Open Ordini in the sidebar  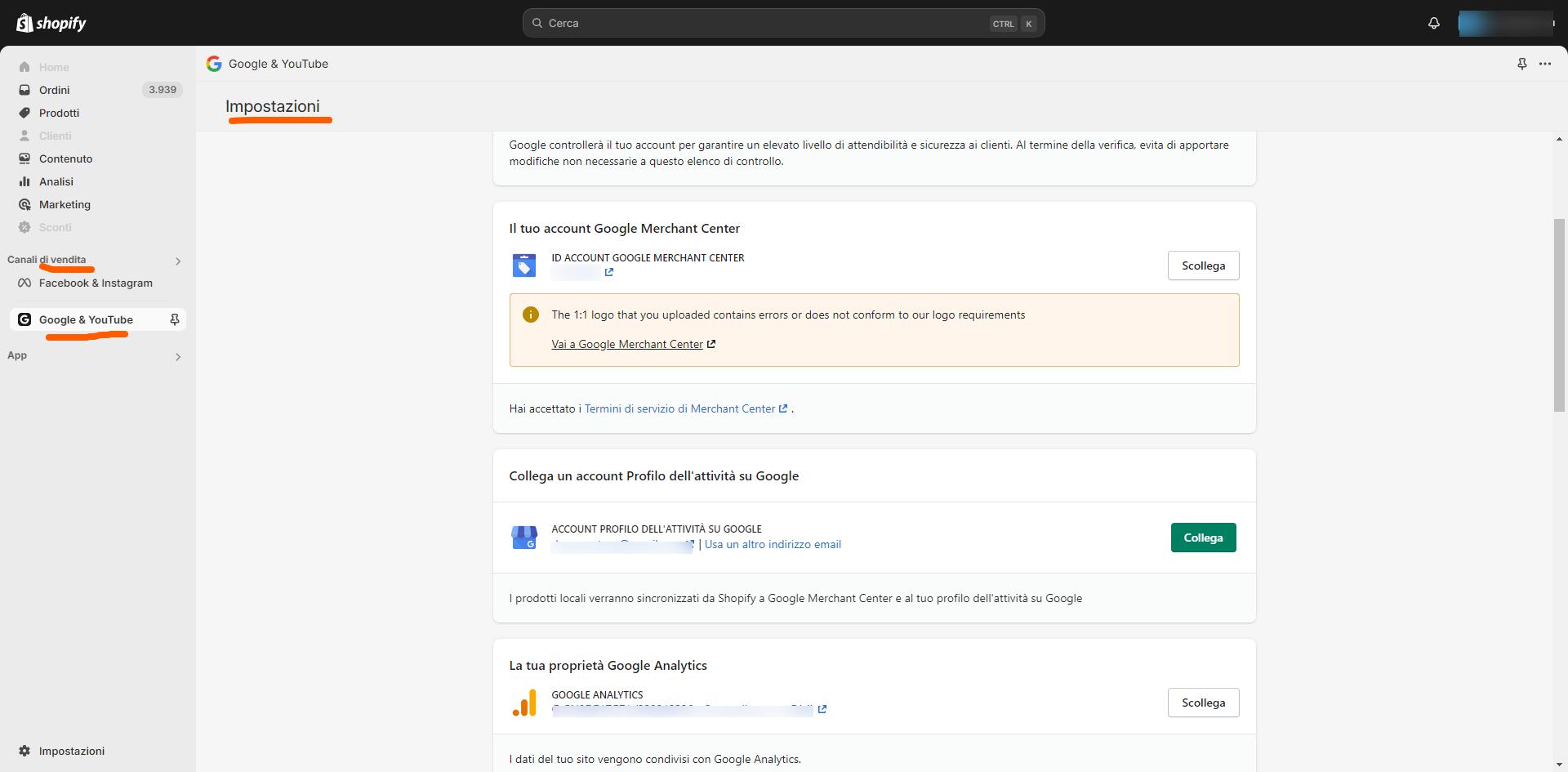pos(54,90)
